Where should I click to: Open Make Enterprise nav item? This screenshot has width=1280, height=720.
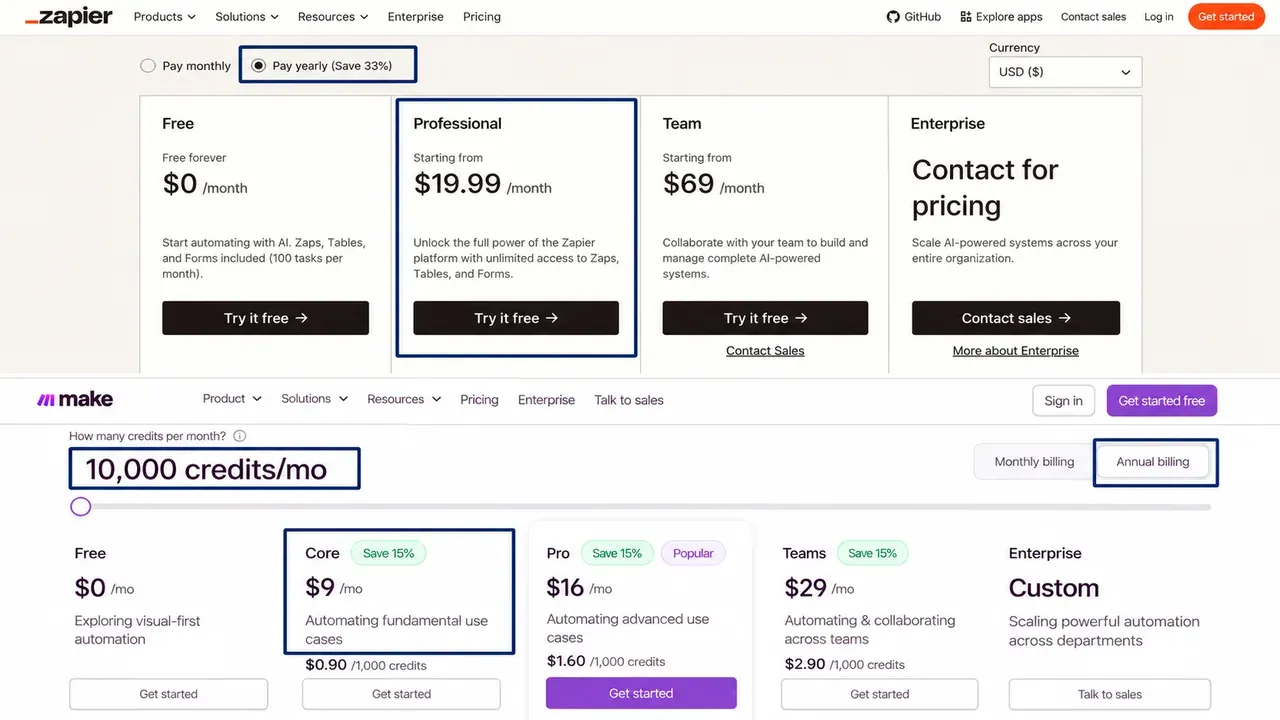(546, 400)
